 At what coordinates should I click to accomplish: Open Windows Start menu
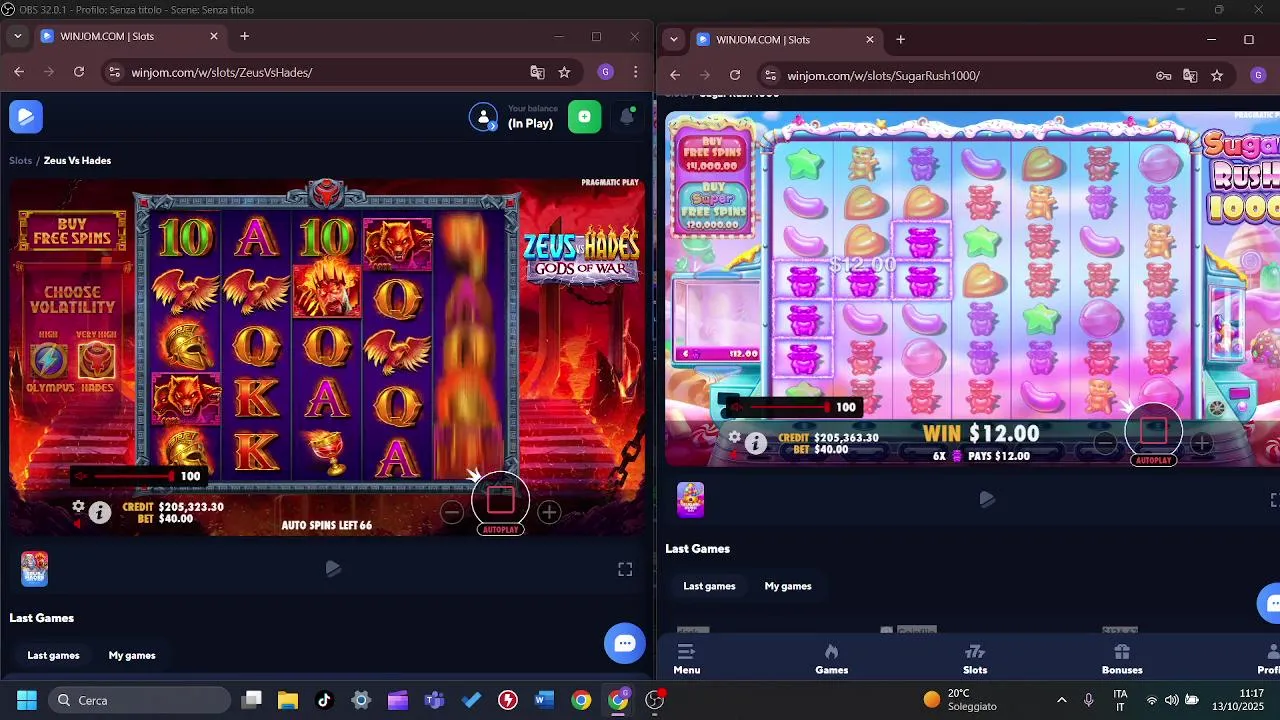click(x=27, y=700)
